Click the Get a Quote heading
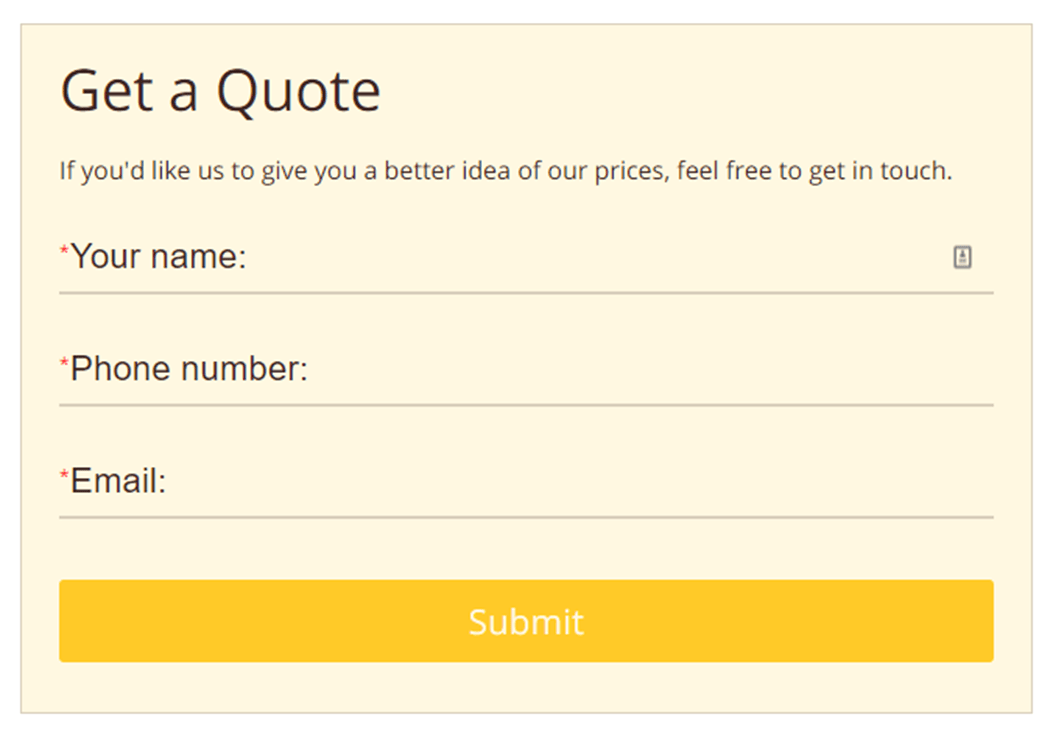 coord(220,90)
